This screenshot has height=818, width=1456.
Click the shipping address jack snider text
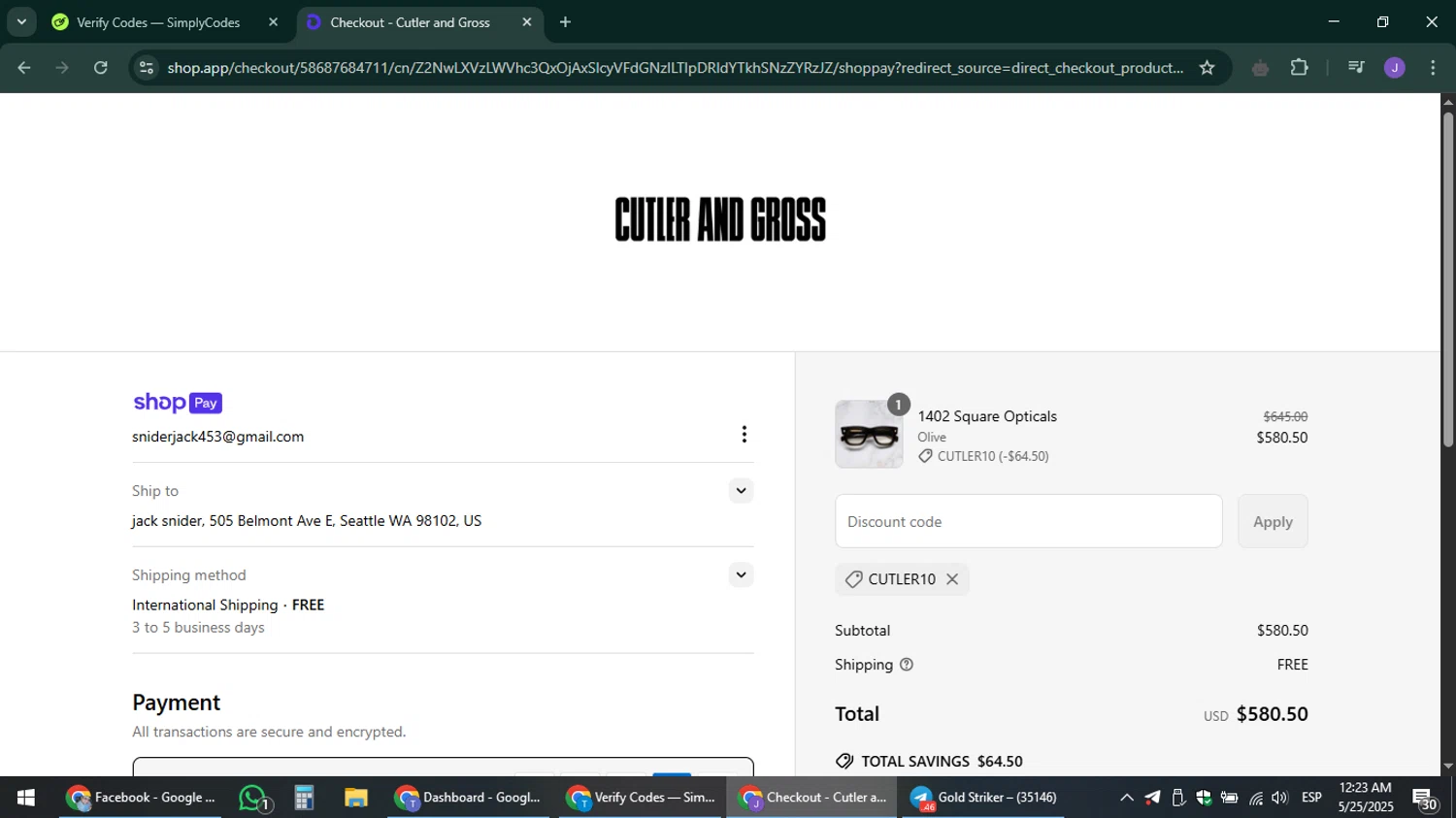pos(307,521)
